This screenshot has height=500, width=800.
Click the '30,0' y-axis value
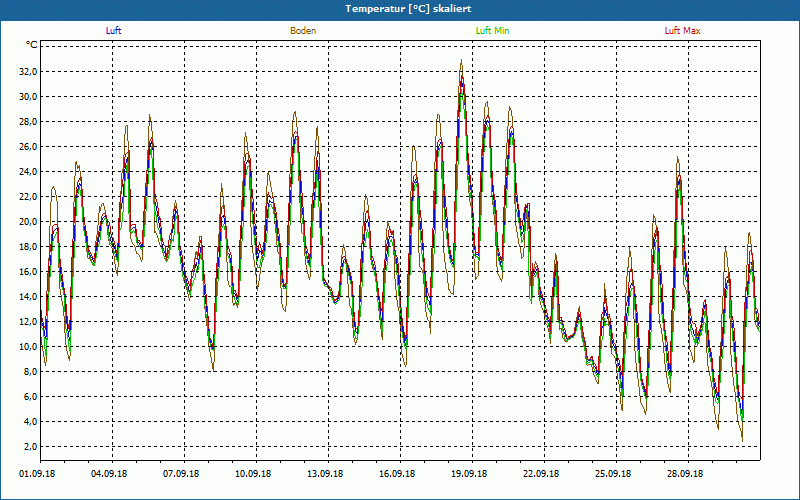29,96
